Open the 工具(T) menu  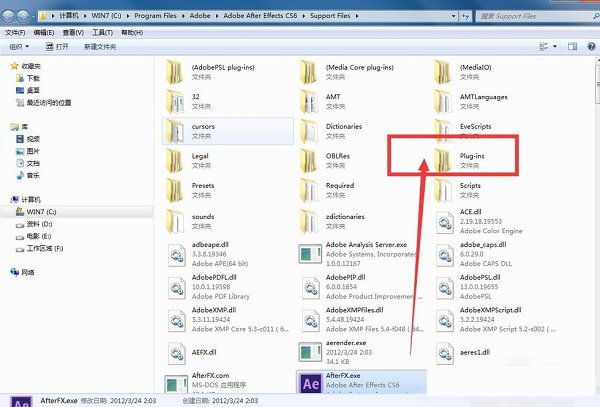click(x=103, y=33)
